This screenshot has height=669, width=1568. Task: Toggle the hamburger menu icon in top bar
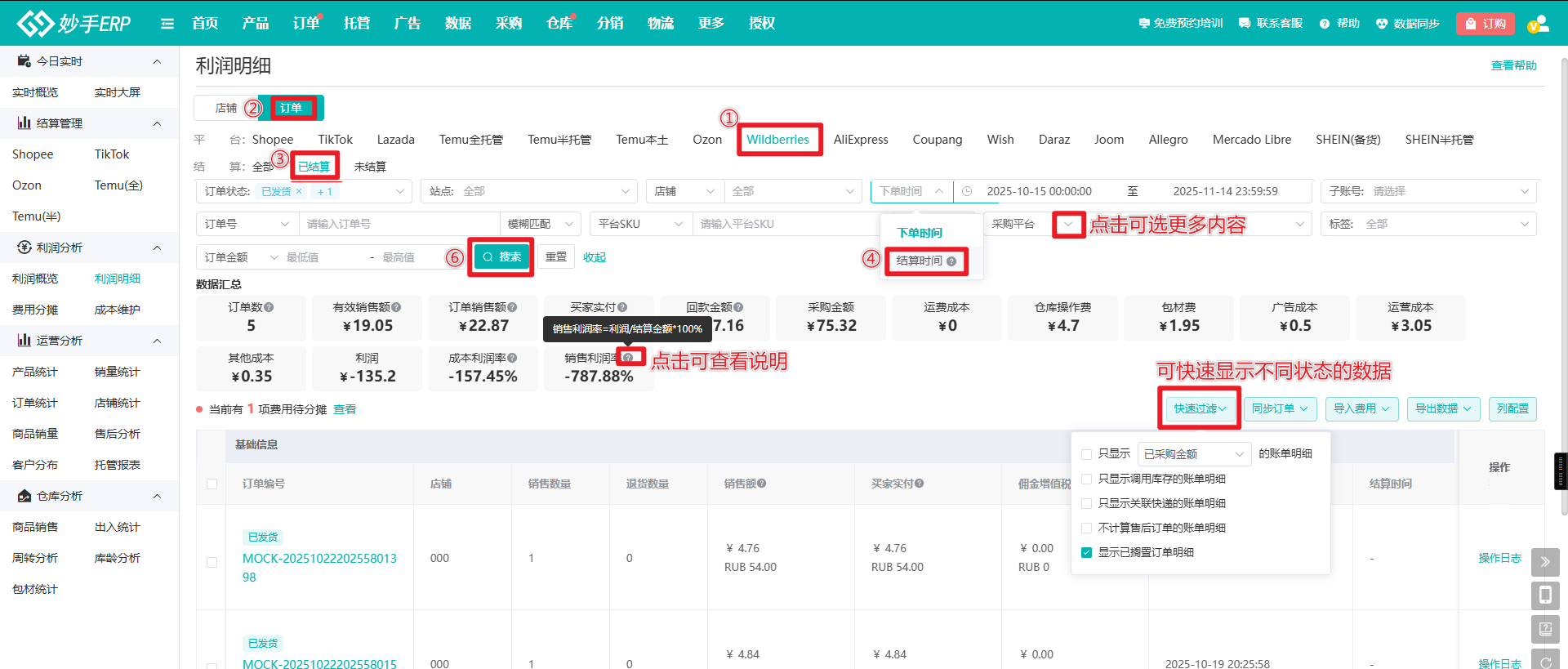pos(167,24)
